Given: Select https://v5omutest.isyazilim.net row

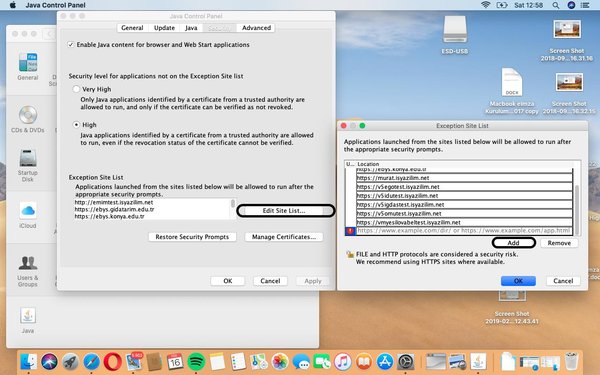Looking at the screenshot, I should tap(464, 214).
